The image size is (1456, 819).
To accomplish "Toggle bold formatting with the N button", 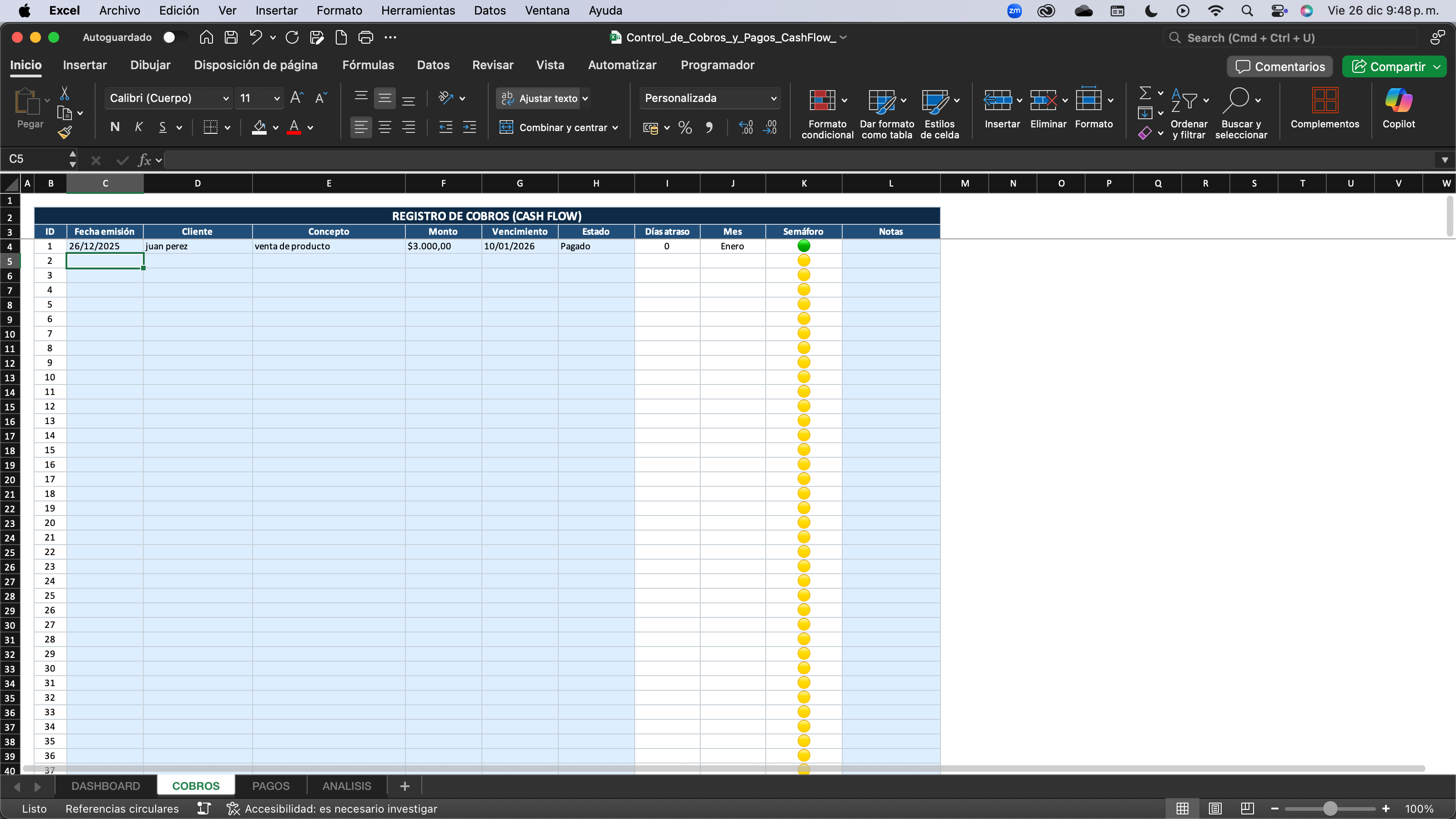I will click(115, 127).
